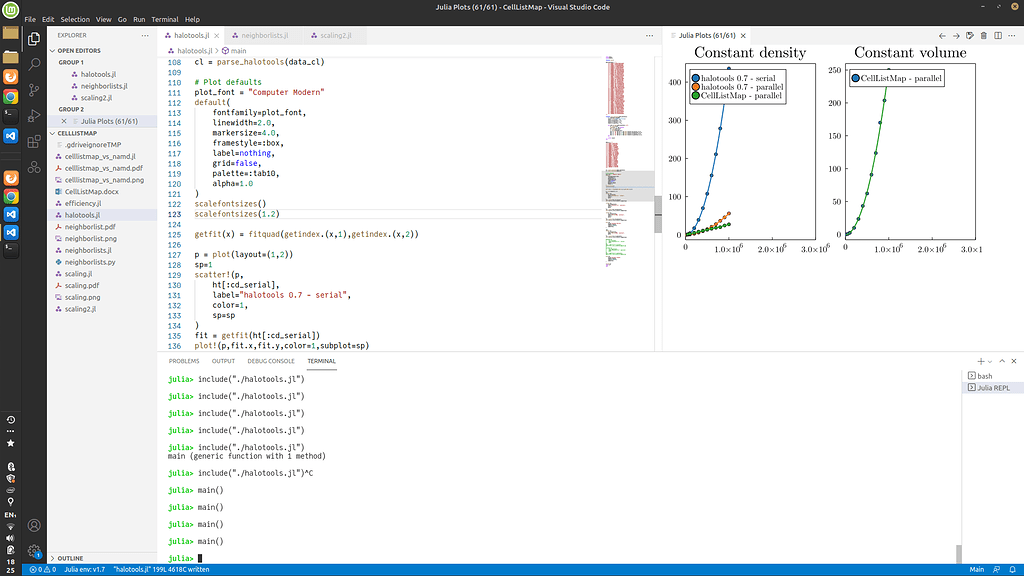Click Julia env: v1.7 in the status bar
This screenshot has width=1024, height=576.
coord(85,569)
